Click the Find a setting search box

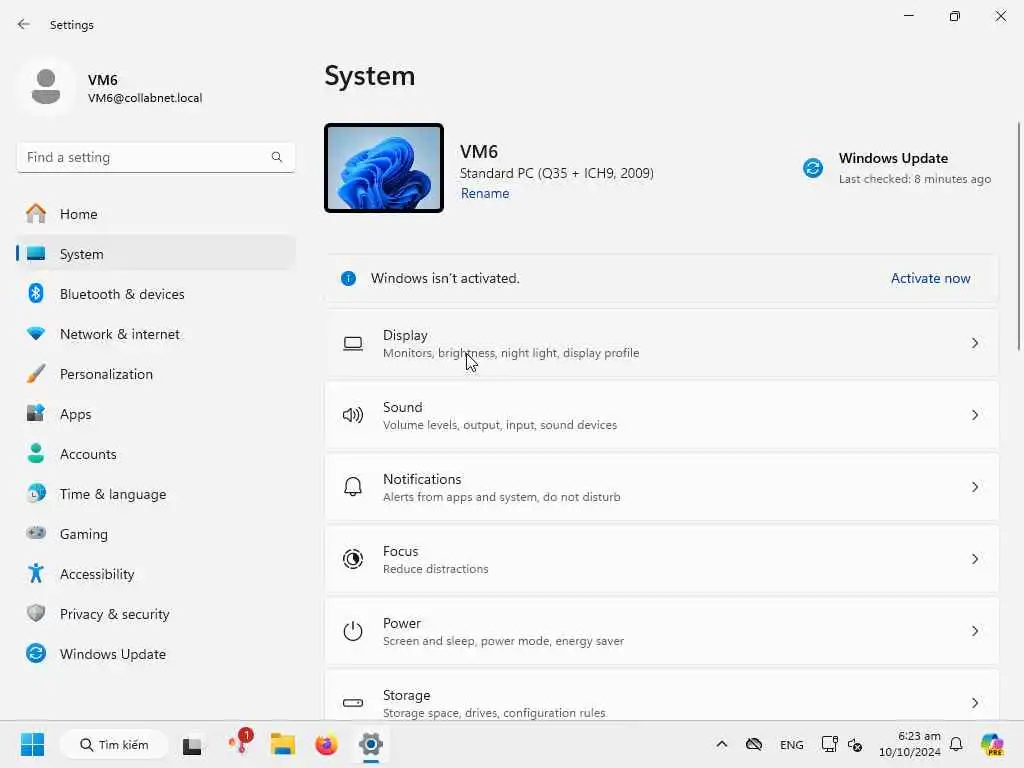pos(156,157)
